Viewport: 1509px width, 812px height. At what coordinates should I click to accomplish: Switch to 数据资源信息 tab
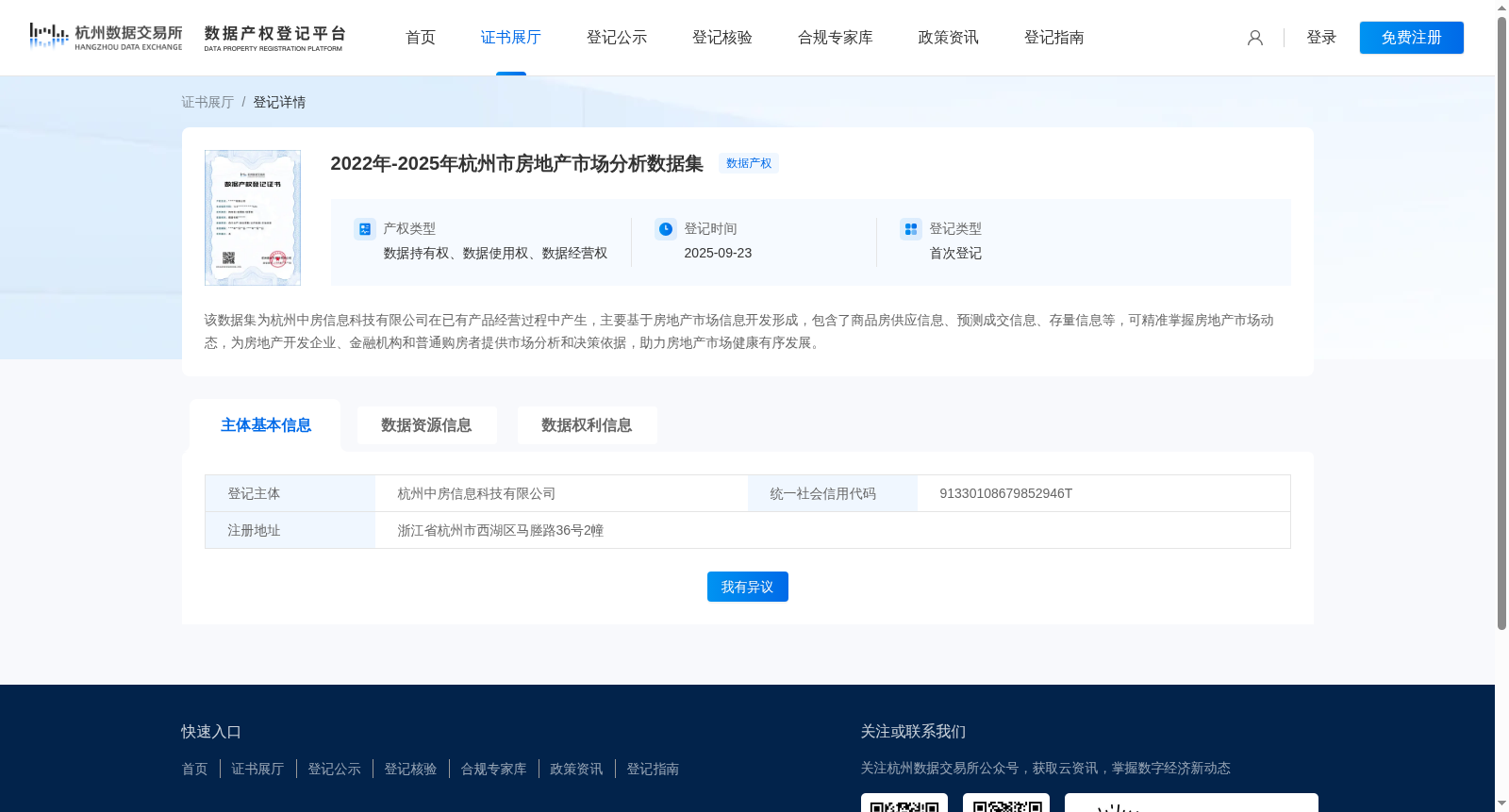(426, 425)
